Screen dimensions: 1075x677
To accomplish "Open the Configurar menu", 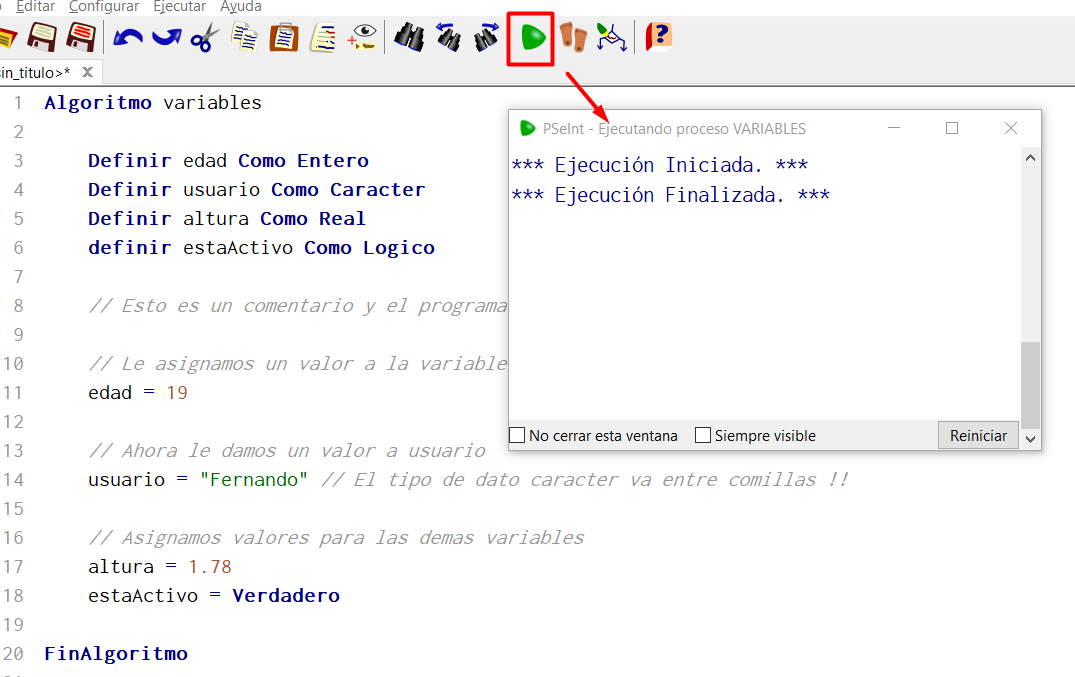I will click(x=104, y=7).
